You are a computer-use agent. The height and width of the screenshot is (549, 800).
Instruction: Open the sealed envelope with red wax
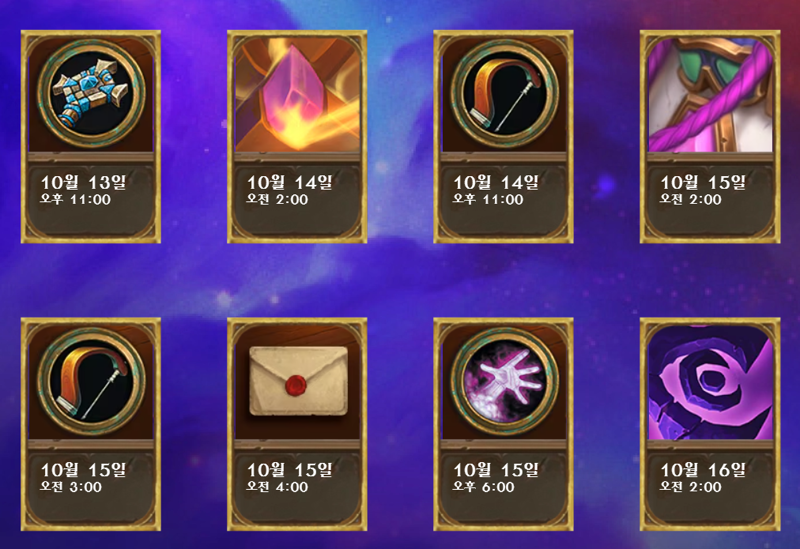298,380
